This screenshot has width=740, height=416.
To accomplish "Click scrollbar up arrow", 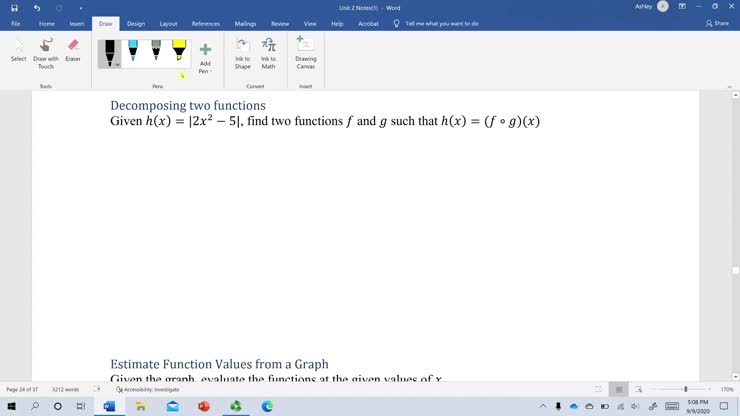I will point(735,95).
